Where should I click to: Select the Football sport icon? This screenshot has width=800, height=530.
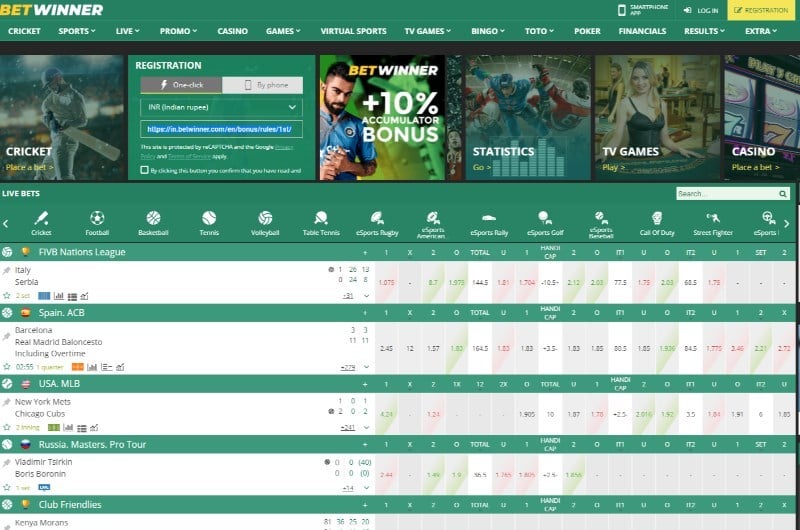tap(97, 223)
